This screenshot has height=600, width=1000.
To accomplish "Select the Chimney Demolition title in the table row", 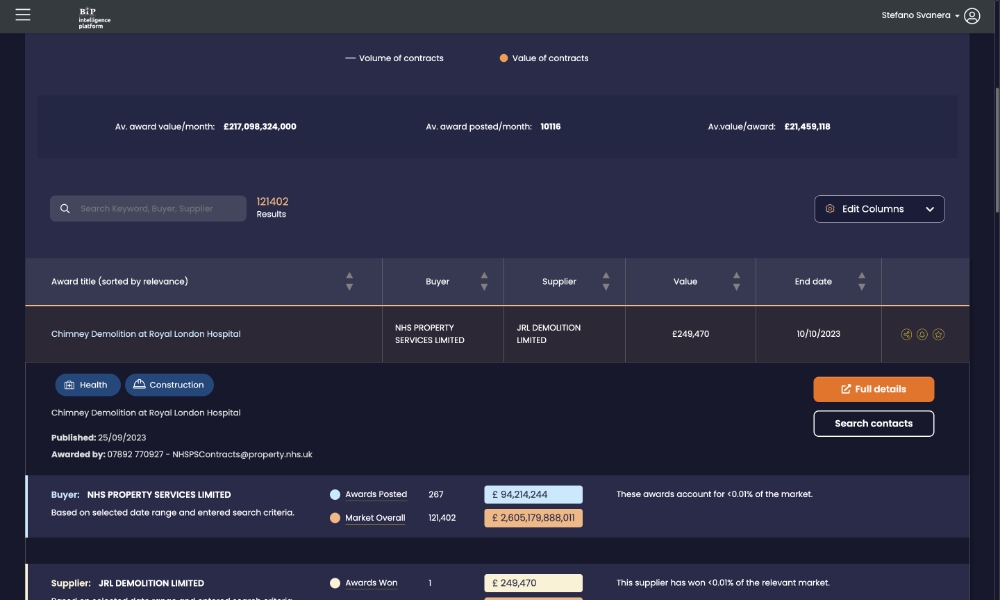I will (145, 334).
